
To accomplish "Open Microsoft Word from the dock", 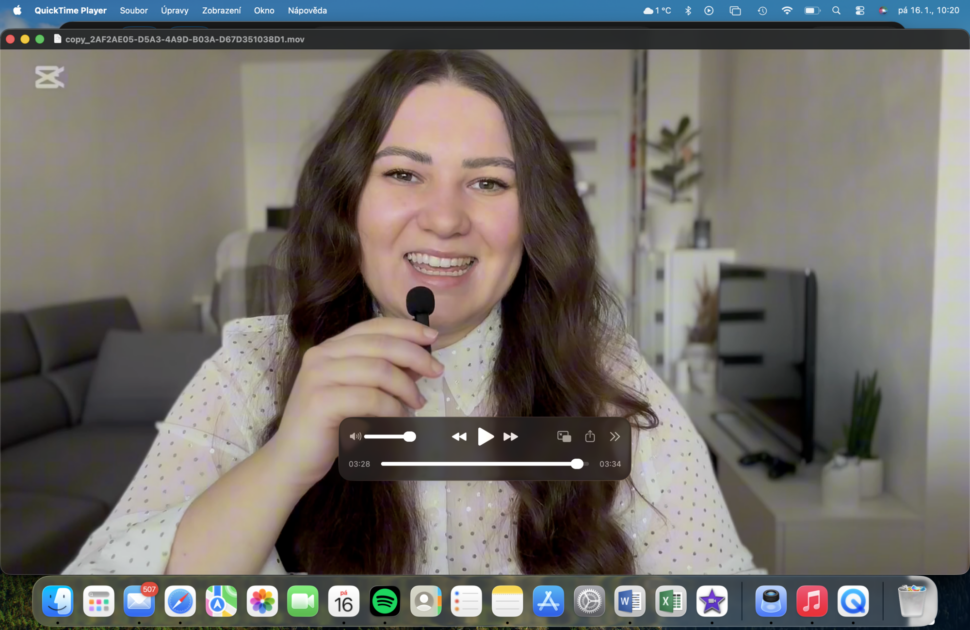I will tap(630, 601).
